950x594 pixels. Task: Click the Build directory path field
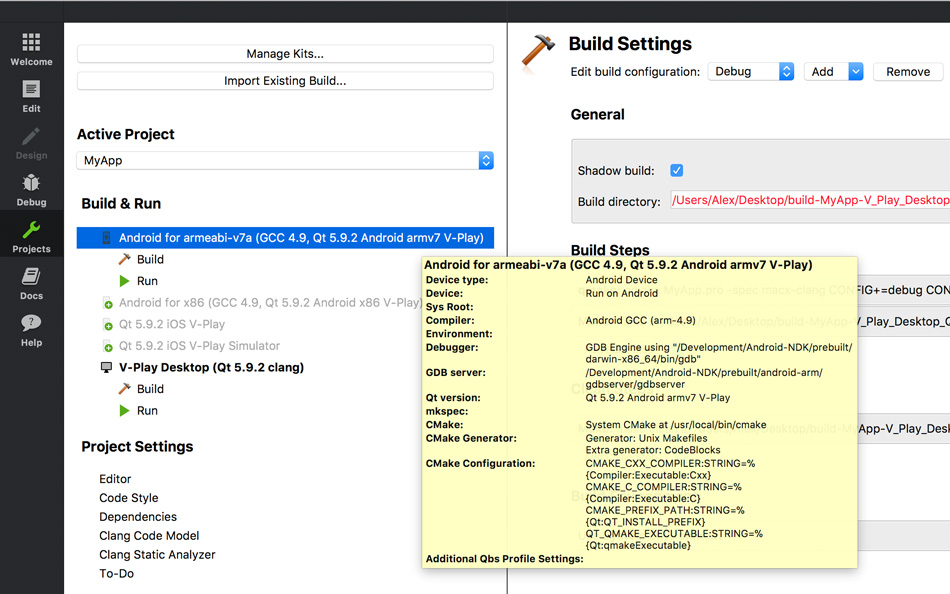pos(810,201)
